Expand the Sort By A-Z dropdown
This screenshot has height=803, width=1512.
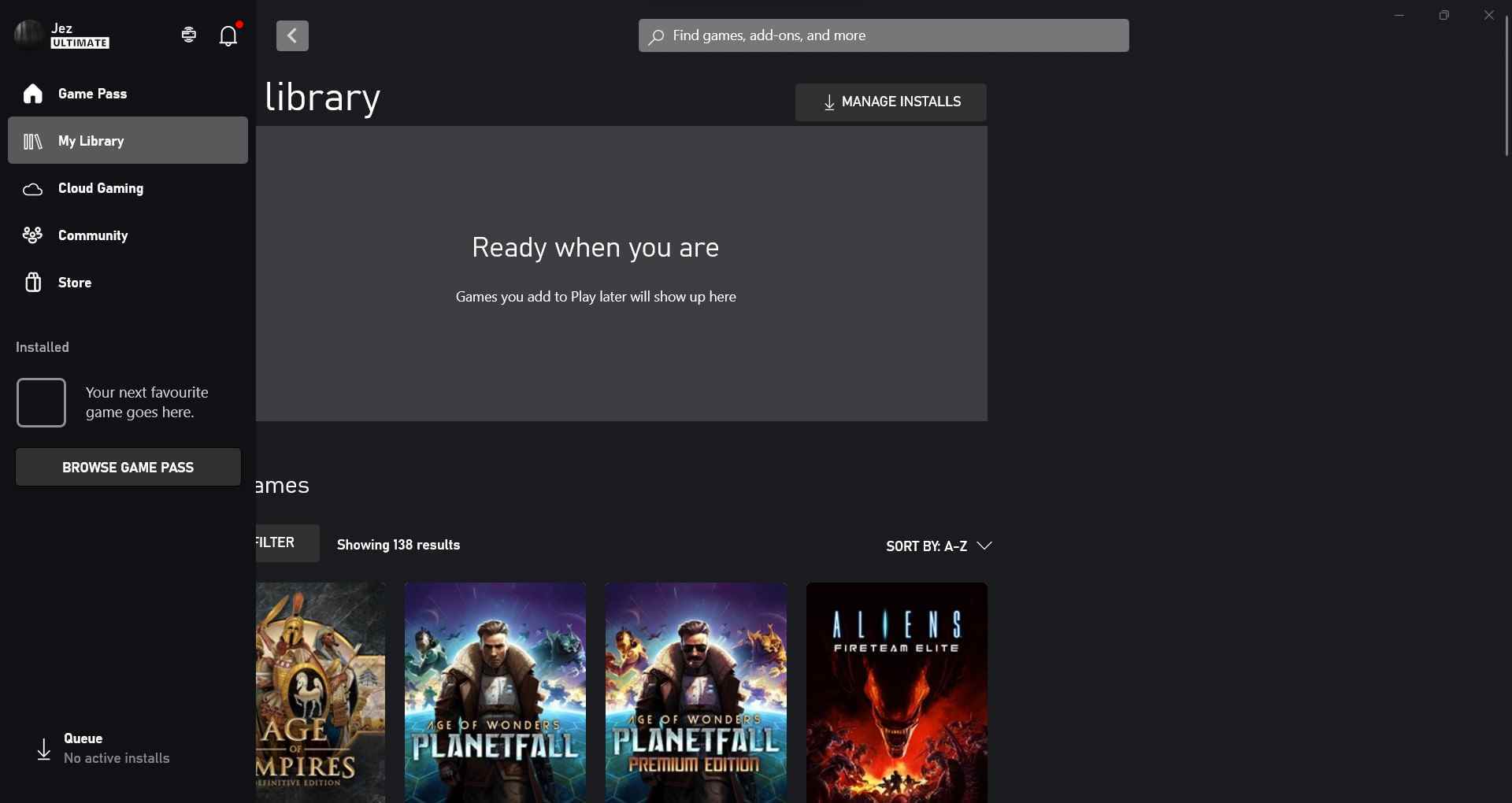pos(939,546)
